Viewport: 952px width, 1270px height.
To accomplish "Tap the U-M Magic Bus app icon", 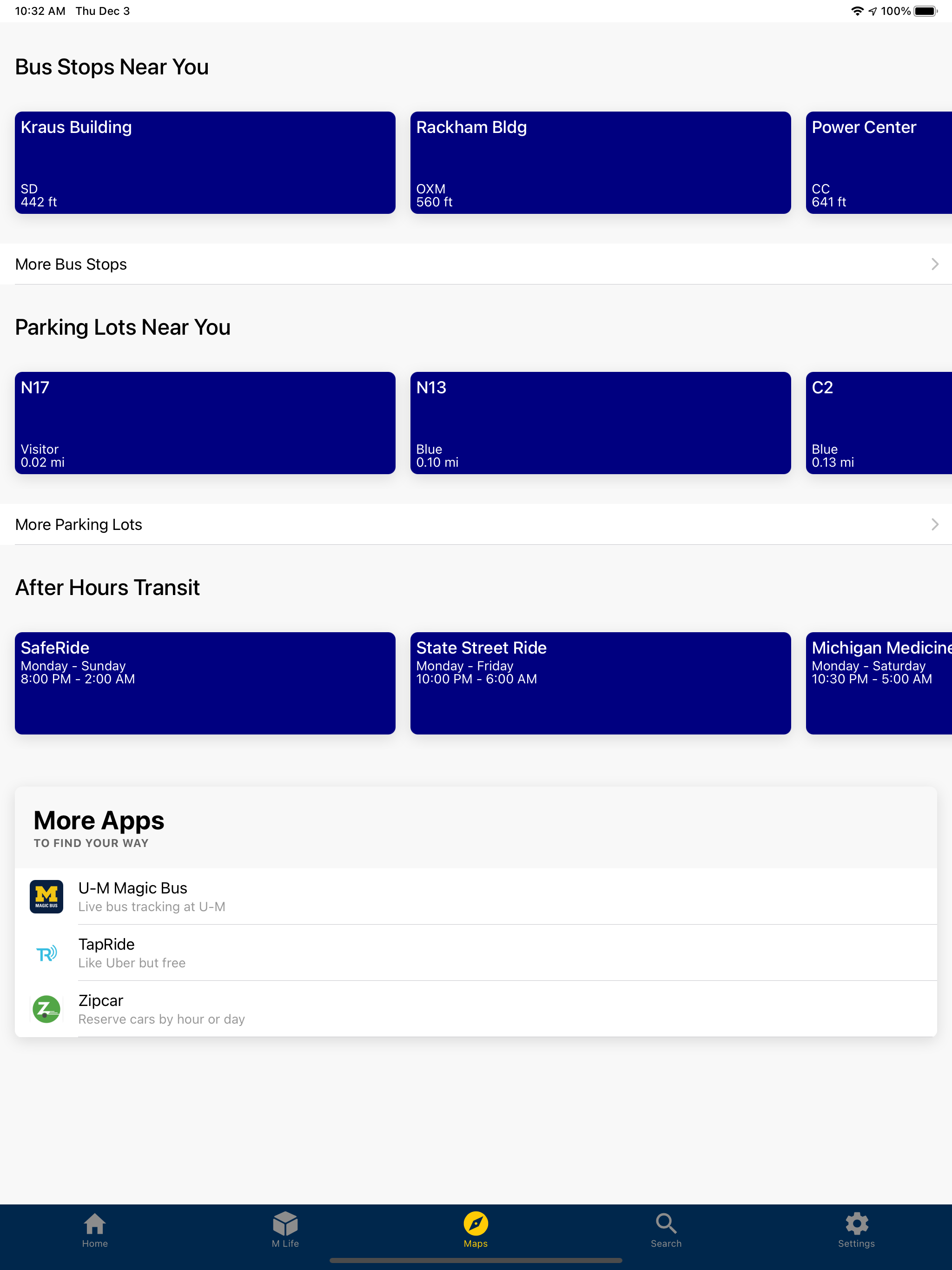I will [x=46, y=896].
